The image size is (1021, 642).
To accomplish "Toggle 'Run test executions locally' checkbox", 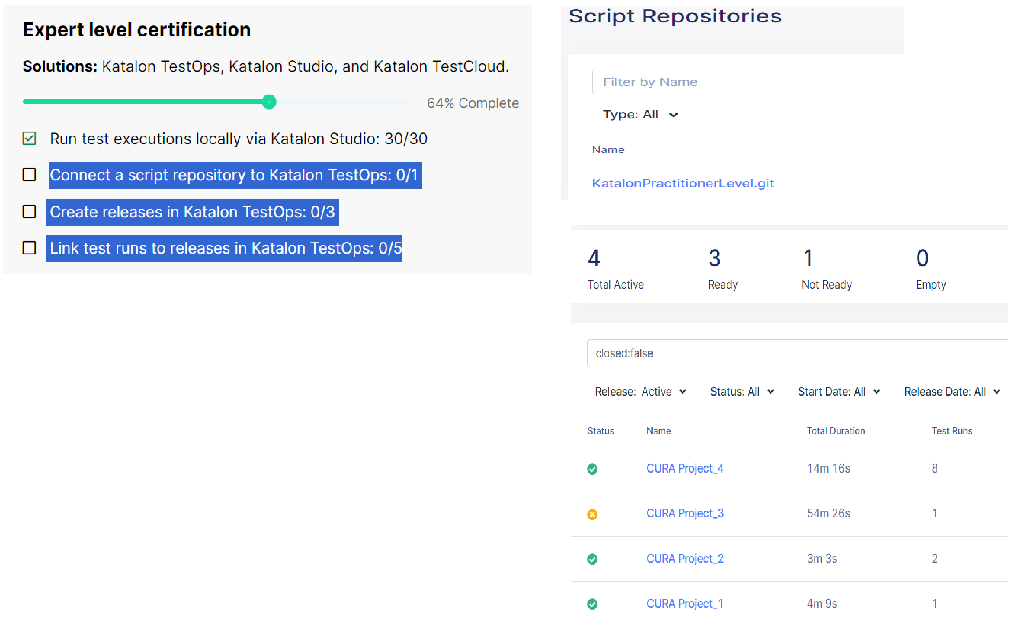I will [x=30, y=139].
